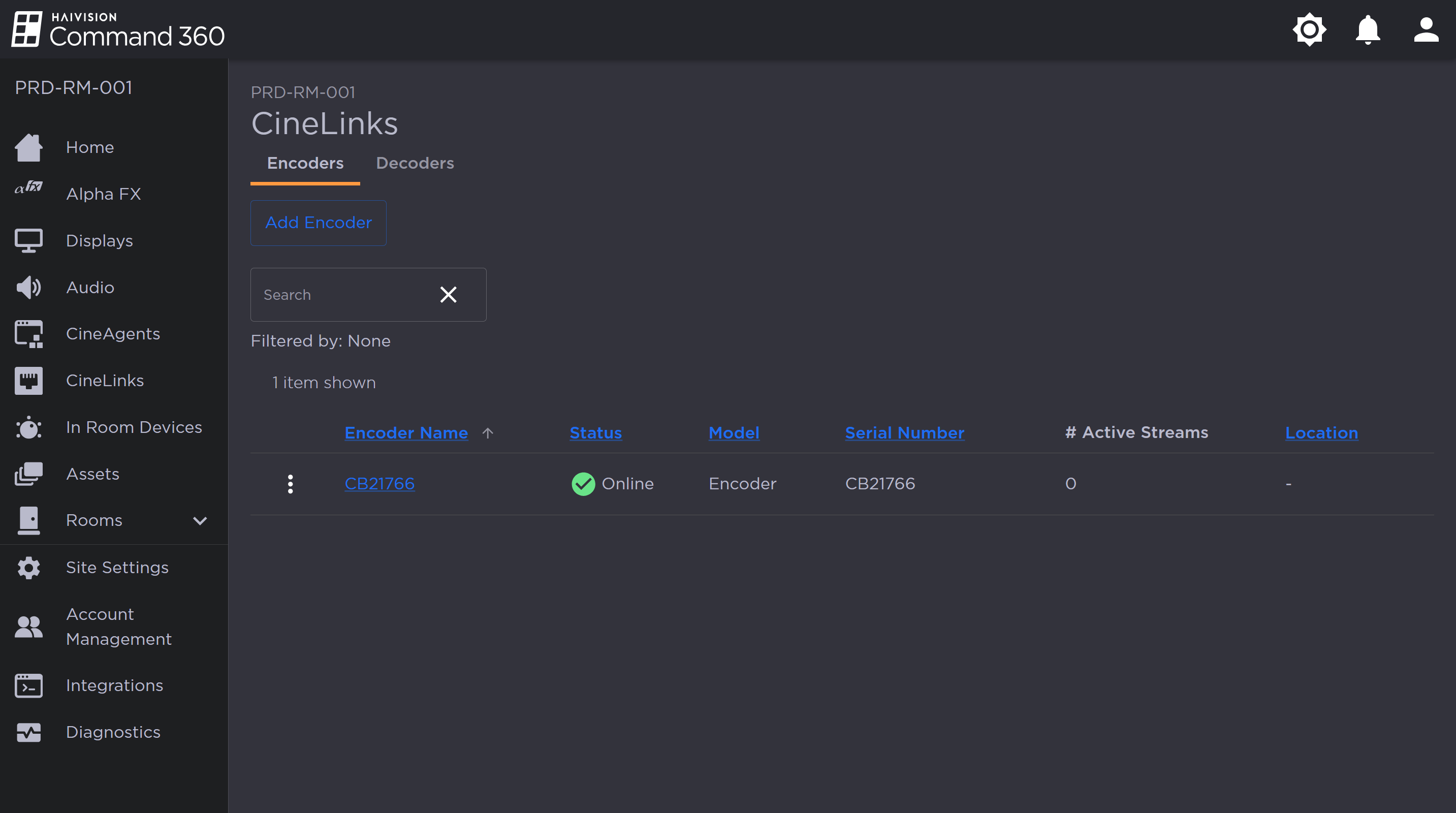The width and height of the screenshot is (1456, 813).
Task: Sort table by Encoder Name
Action: 406,432
